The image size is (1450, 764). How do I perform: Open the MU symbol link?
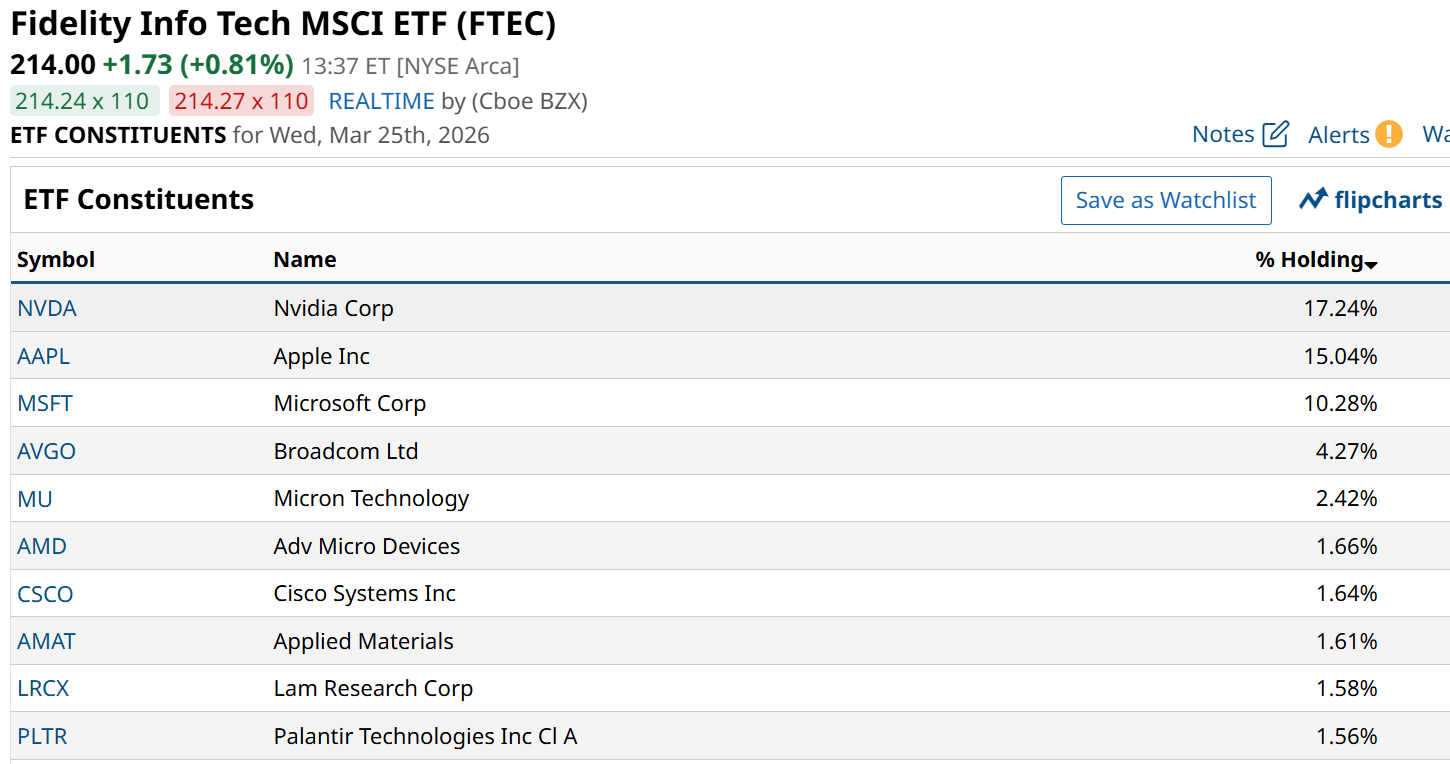point(35,498)
